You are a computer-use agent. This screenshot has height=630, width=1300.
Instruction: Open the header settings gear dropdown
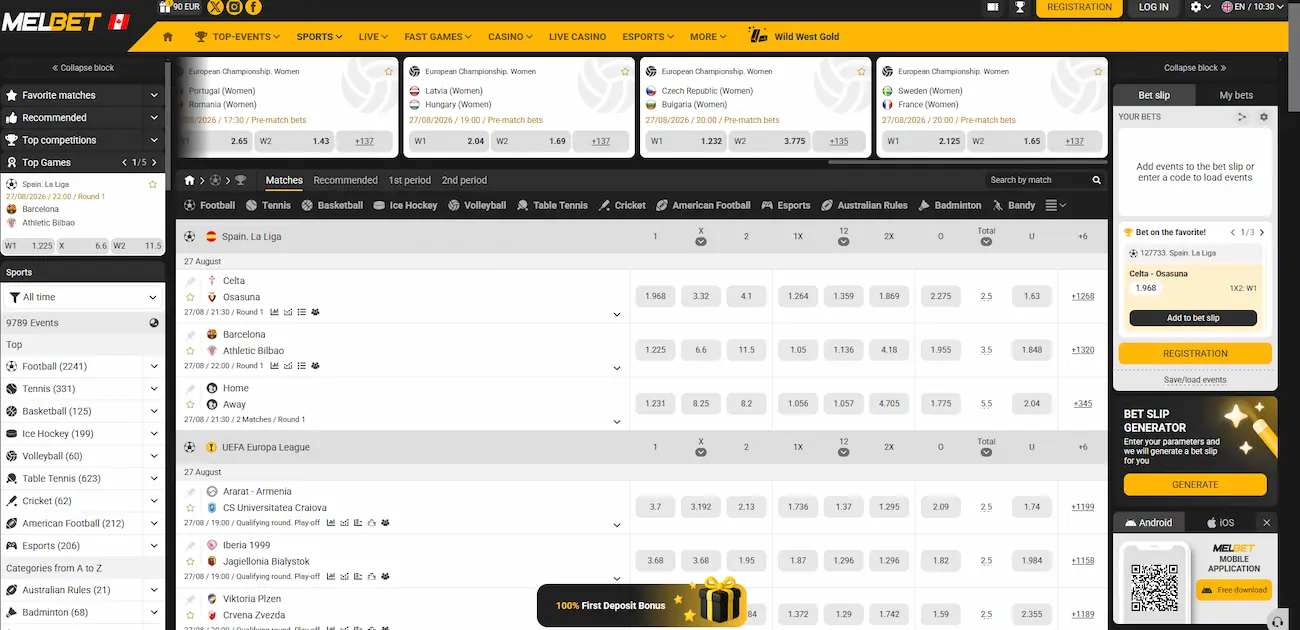(1200, 7)
